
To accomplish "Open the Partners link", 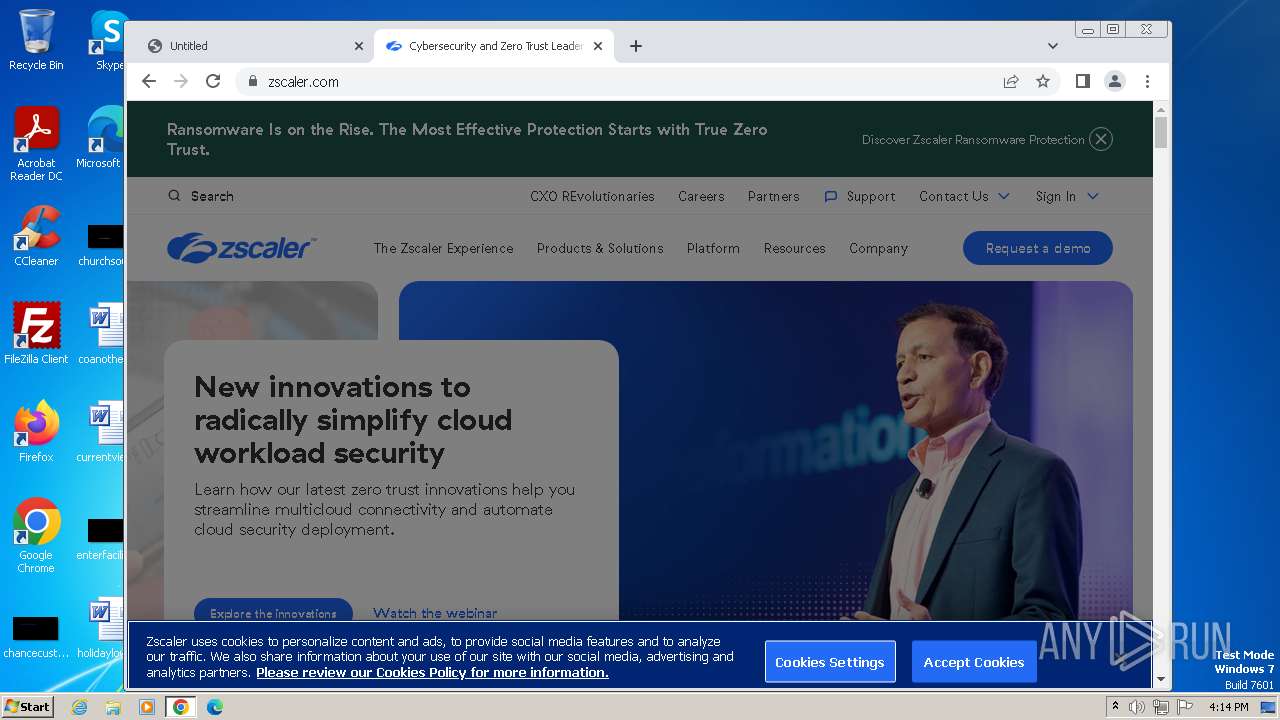I will [774, 196].
